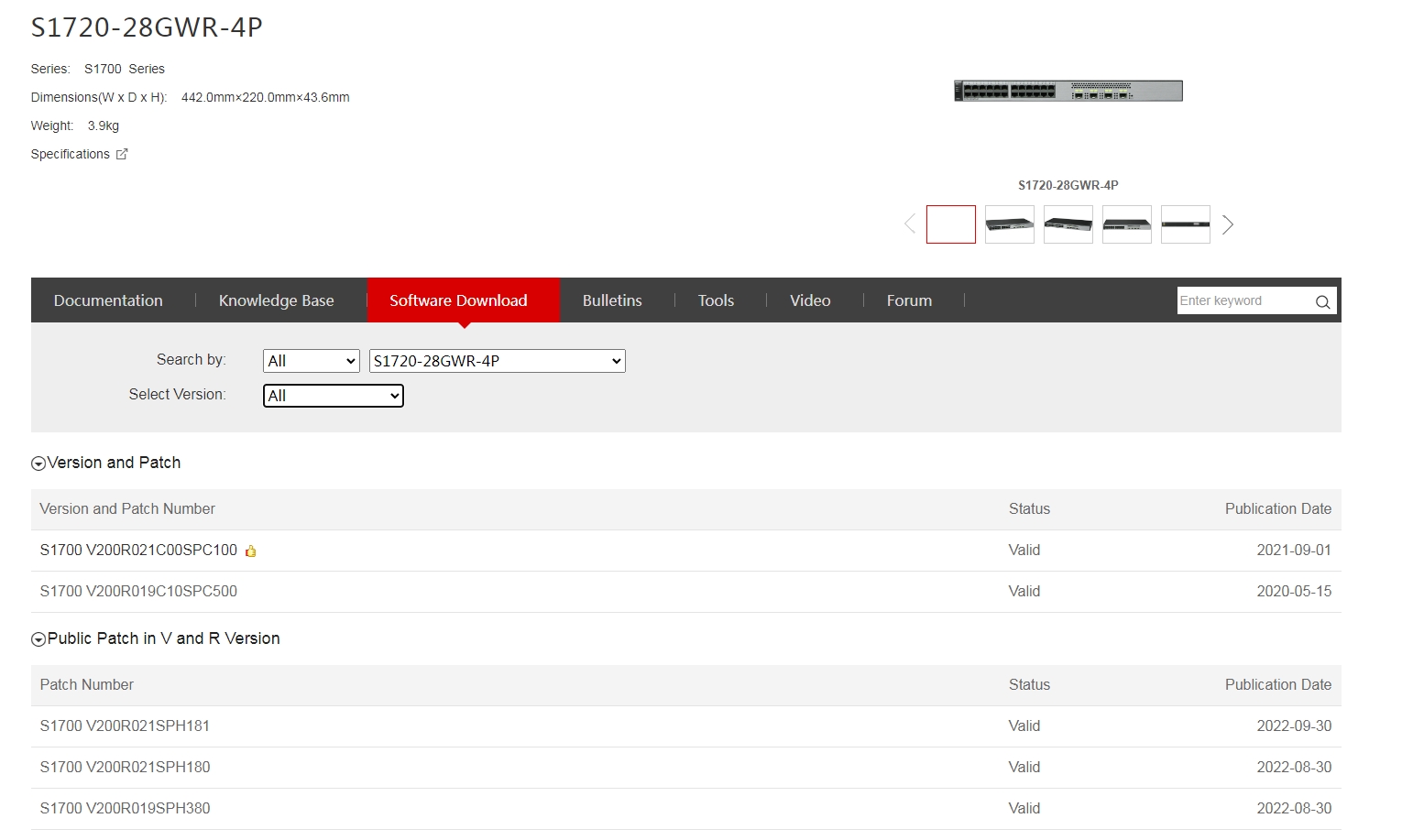Select the fourth product thumbnail
The height and width of the screenshot is (840, 1402).
pyautogui.click(x=1127, y=224)
